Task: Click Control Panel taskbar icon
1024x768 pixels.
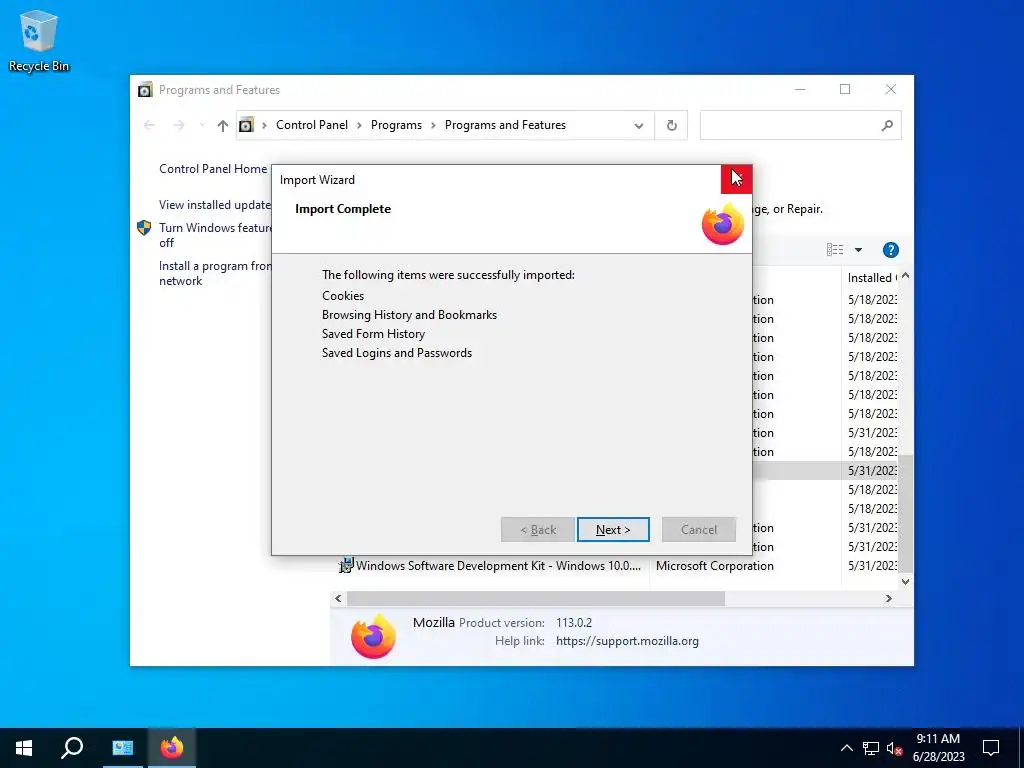Action: coord(122,748)
